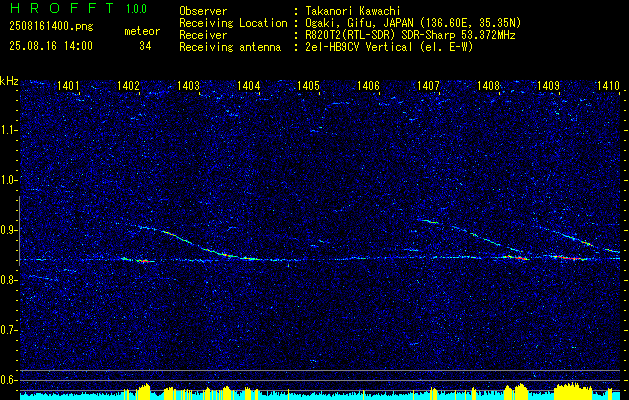
Task: Click the 0.7 kHz axis label
Action: 9,330
